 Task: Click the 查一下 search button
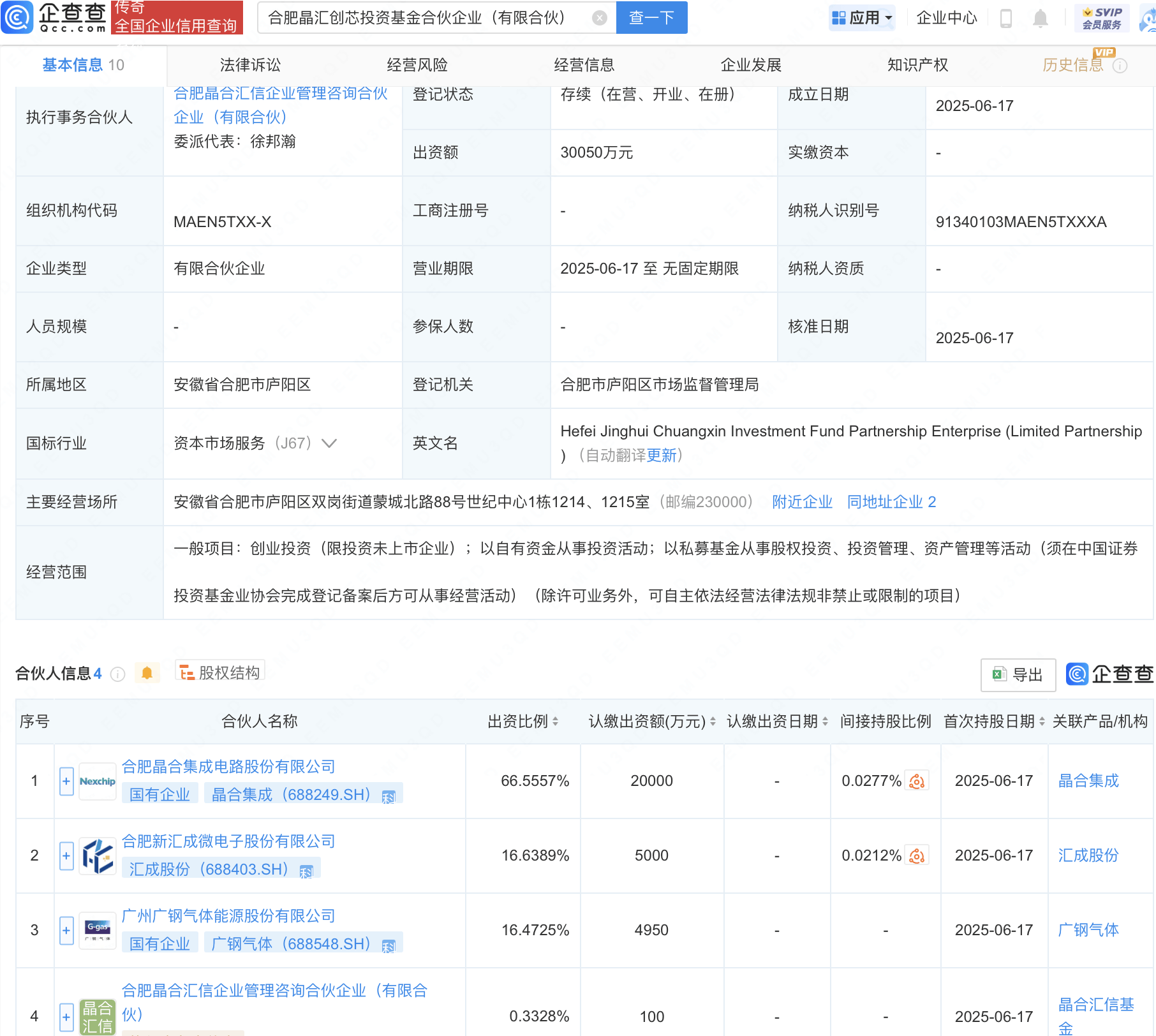coord(651,17)
